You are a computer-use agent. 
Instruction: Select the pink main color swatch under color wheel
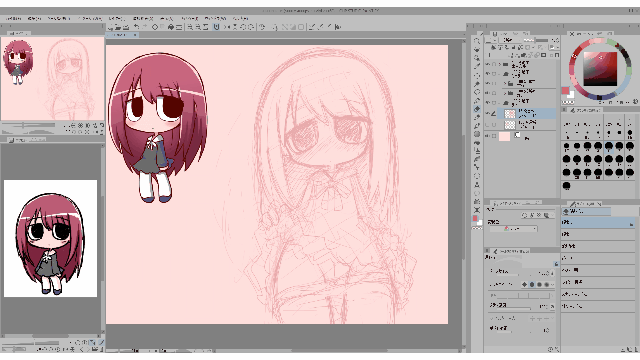pyautogui.click(x=565, y=91)
